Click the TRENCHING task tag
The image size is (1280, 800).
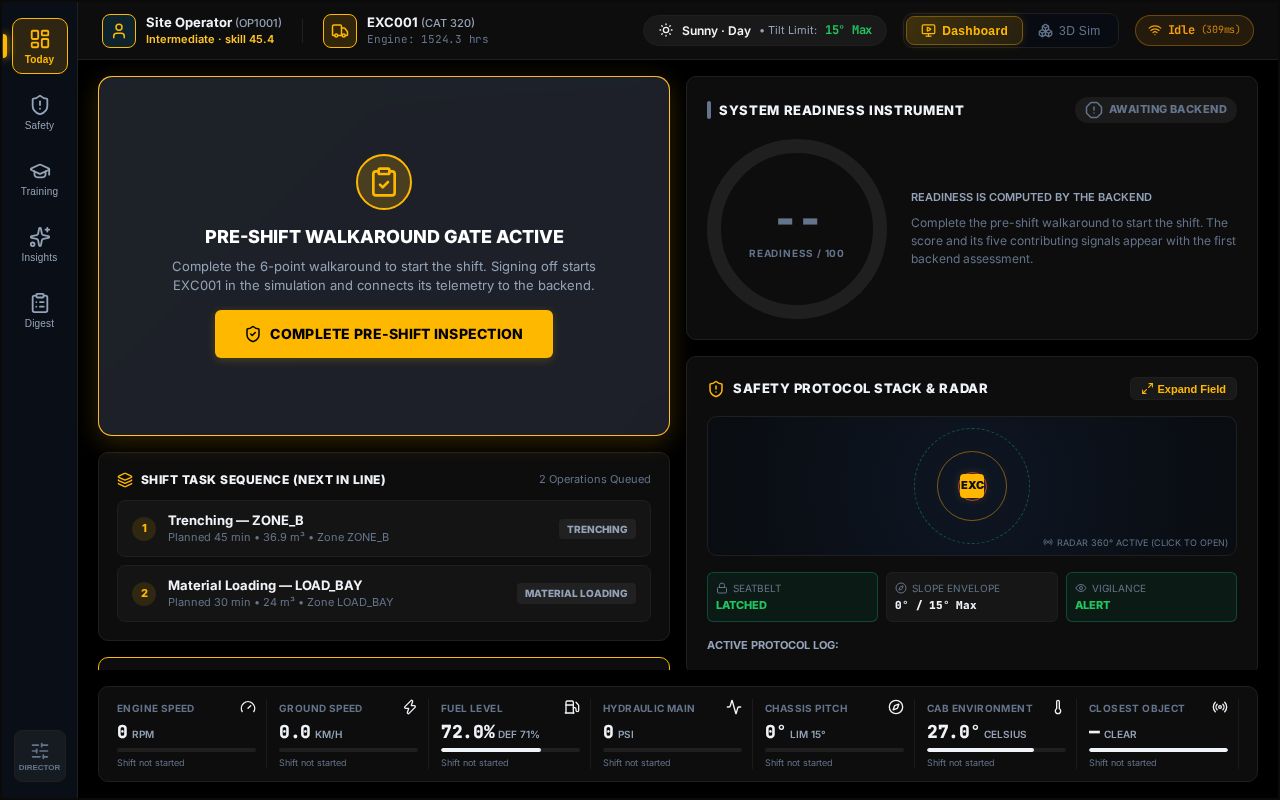(x=597, y=529)
